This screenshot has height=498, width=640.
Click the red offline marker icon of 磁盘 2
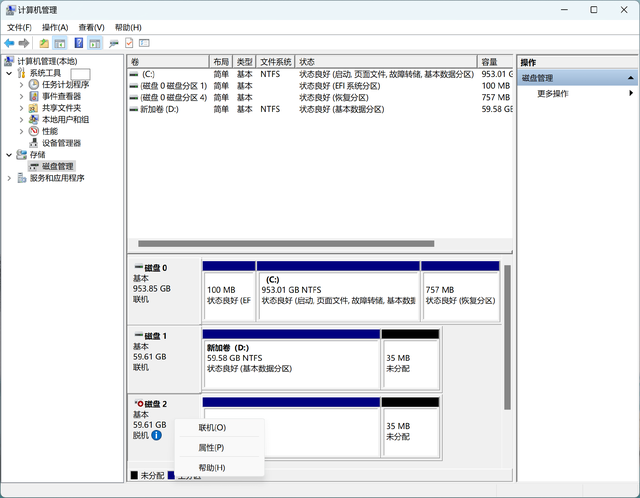pos(140,404)
